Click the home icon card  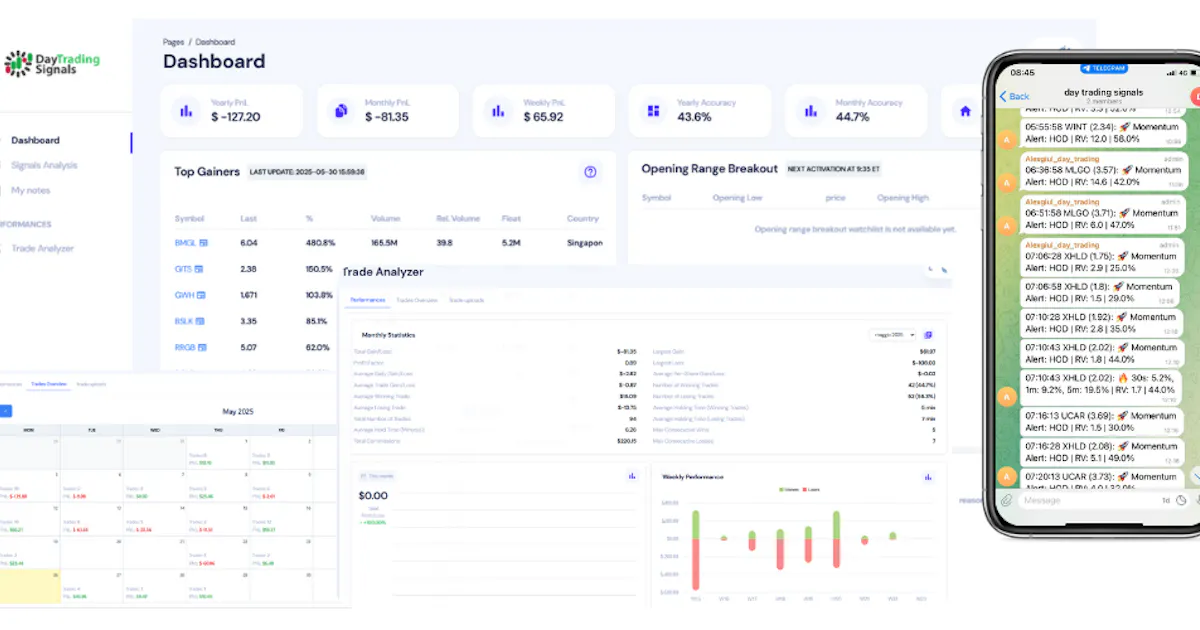(x=965, y=111)
